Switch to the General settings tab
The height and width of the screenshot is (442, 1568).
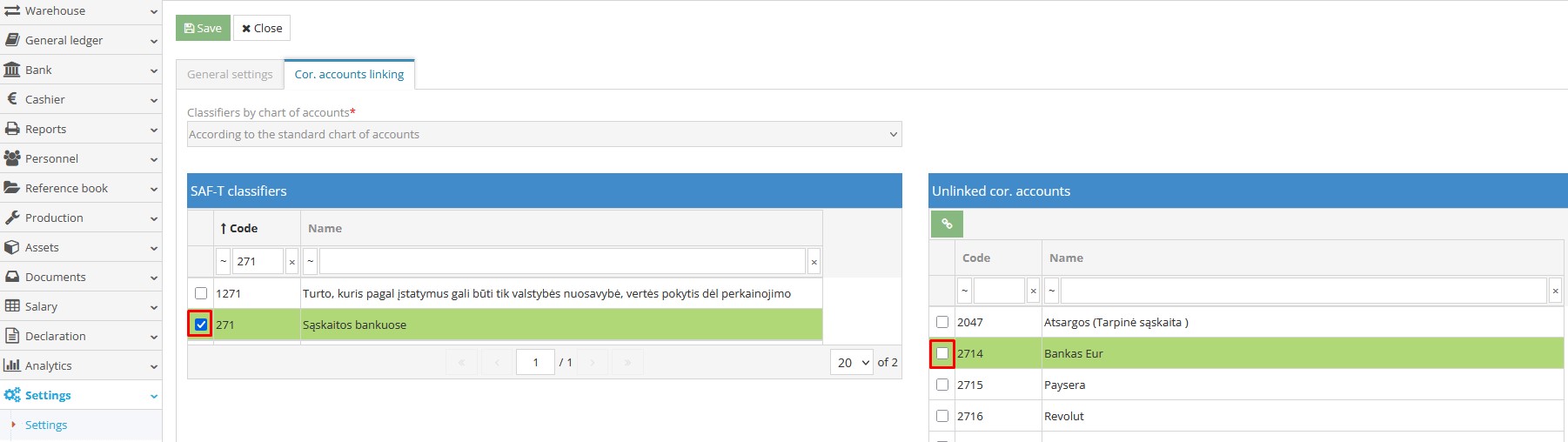[230, 75]
